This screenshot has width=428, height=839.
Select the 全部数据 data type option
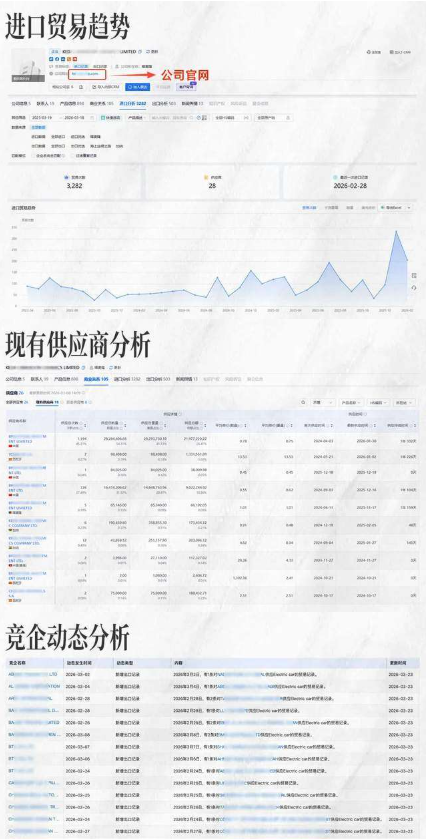click(x=38, y=127)
